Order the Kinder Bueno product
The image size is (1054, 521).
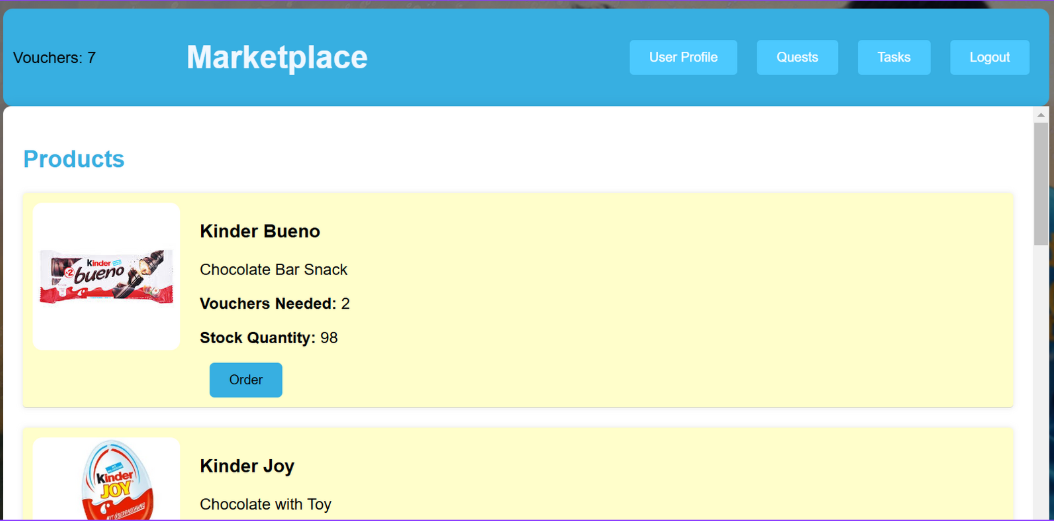coord(246,380)
